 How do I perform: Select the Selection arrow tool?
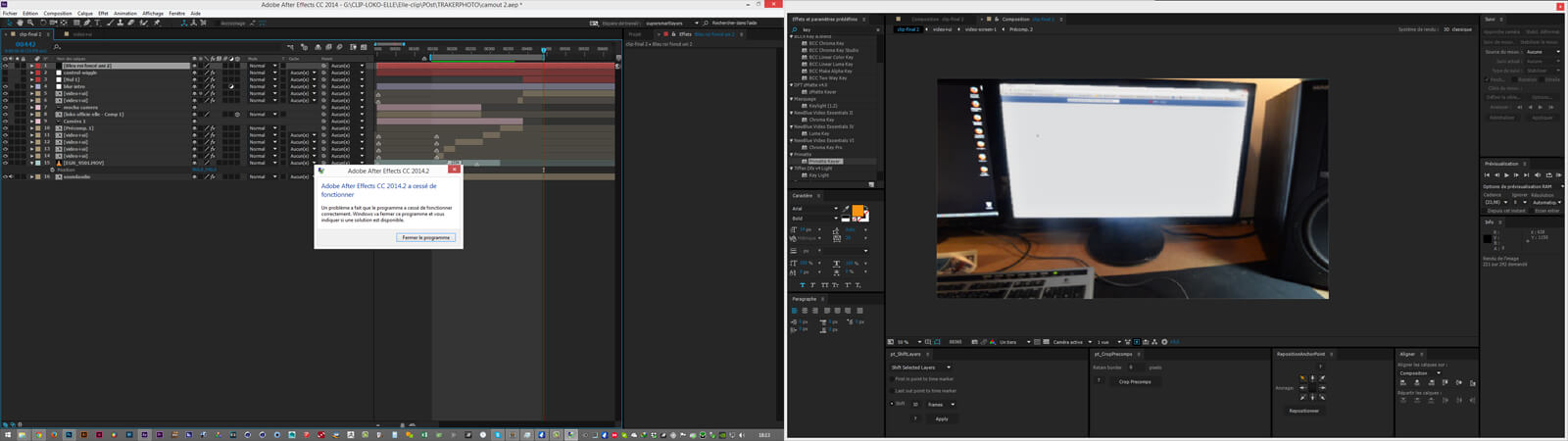(x=10, y=23)
